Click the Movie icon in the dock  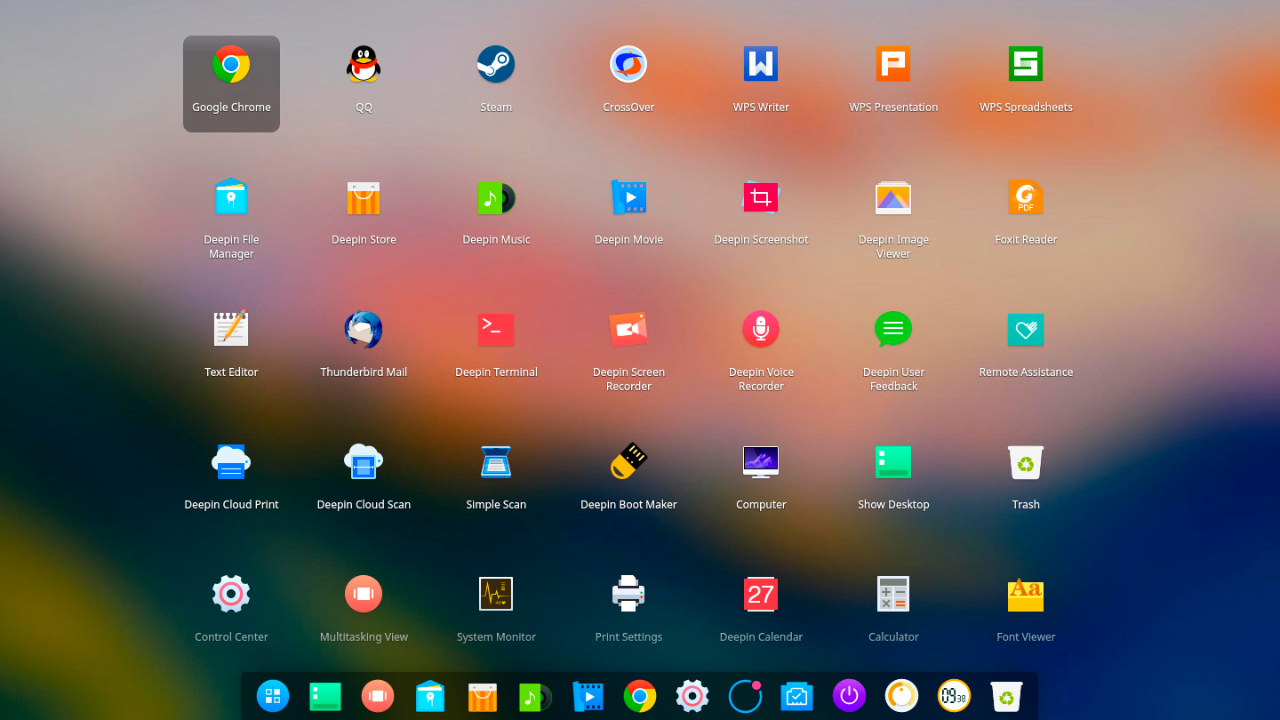(x=587, y=696)
